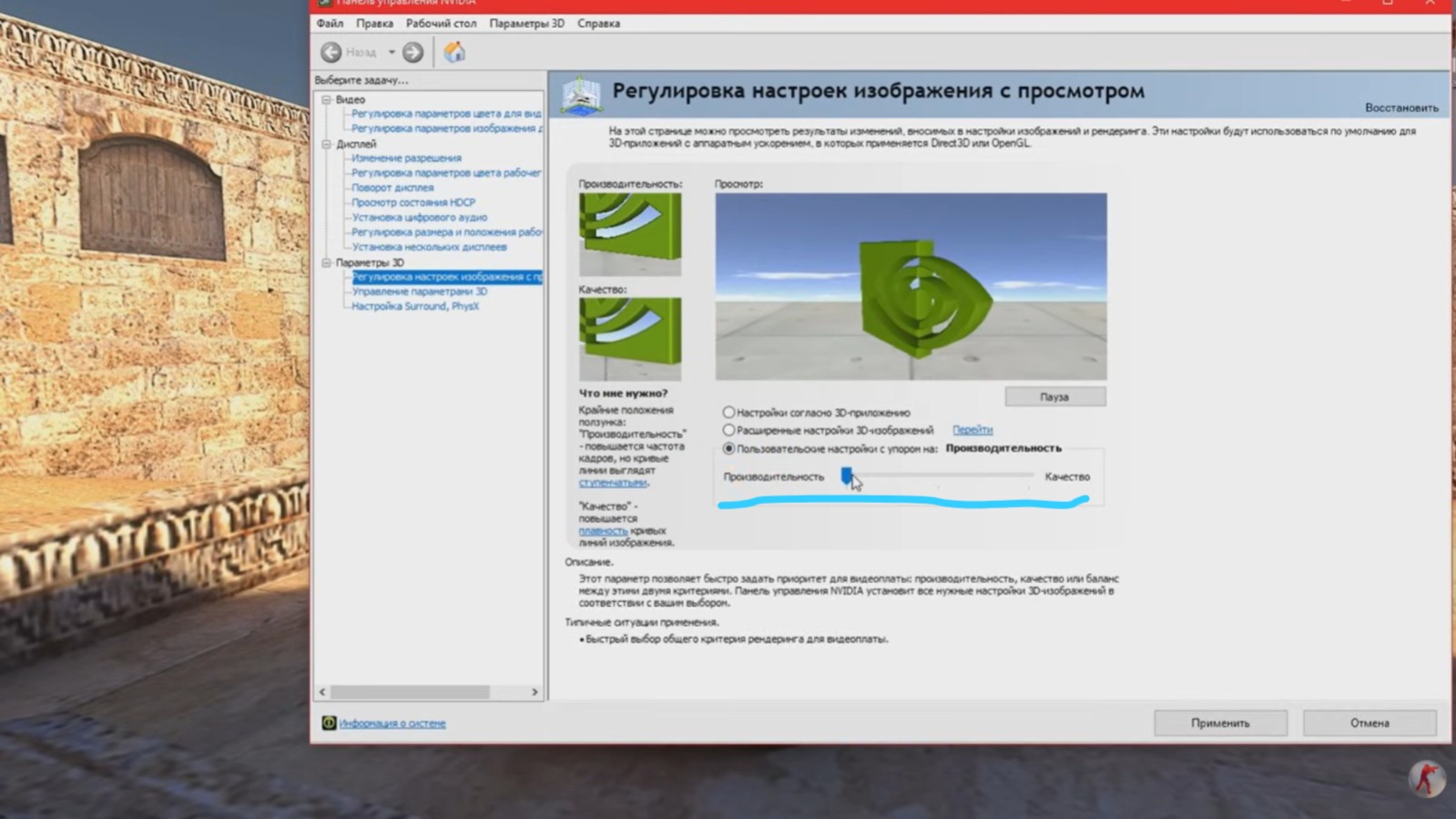The image size is (1456, 819).
Task: Collapse the Параметры 3D tree section
Action: point(327,262)
